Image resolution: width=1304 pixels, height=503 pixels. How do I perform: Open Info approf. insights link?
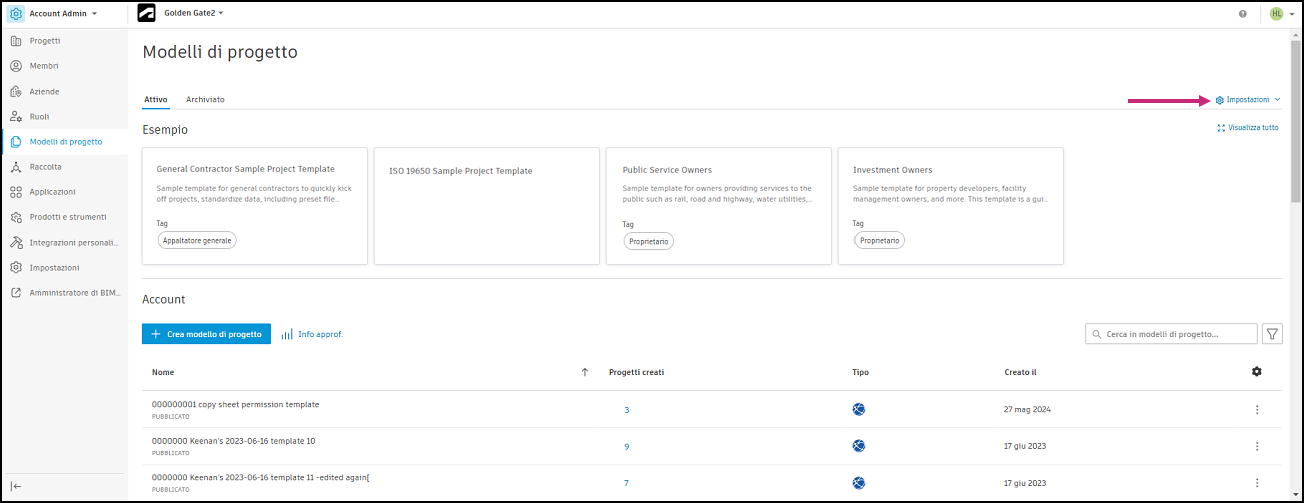click(312, 334)
